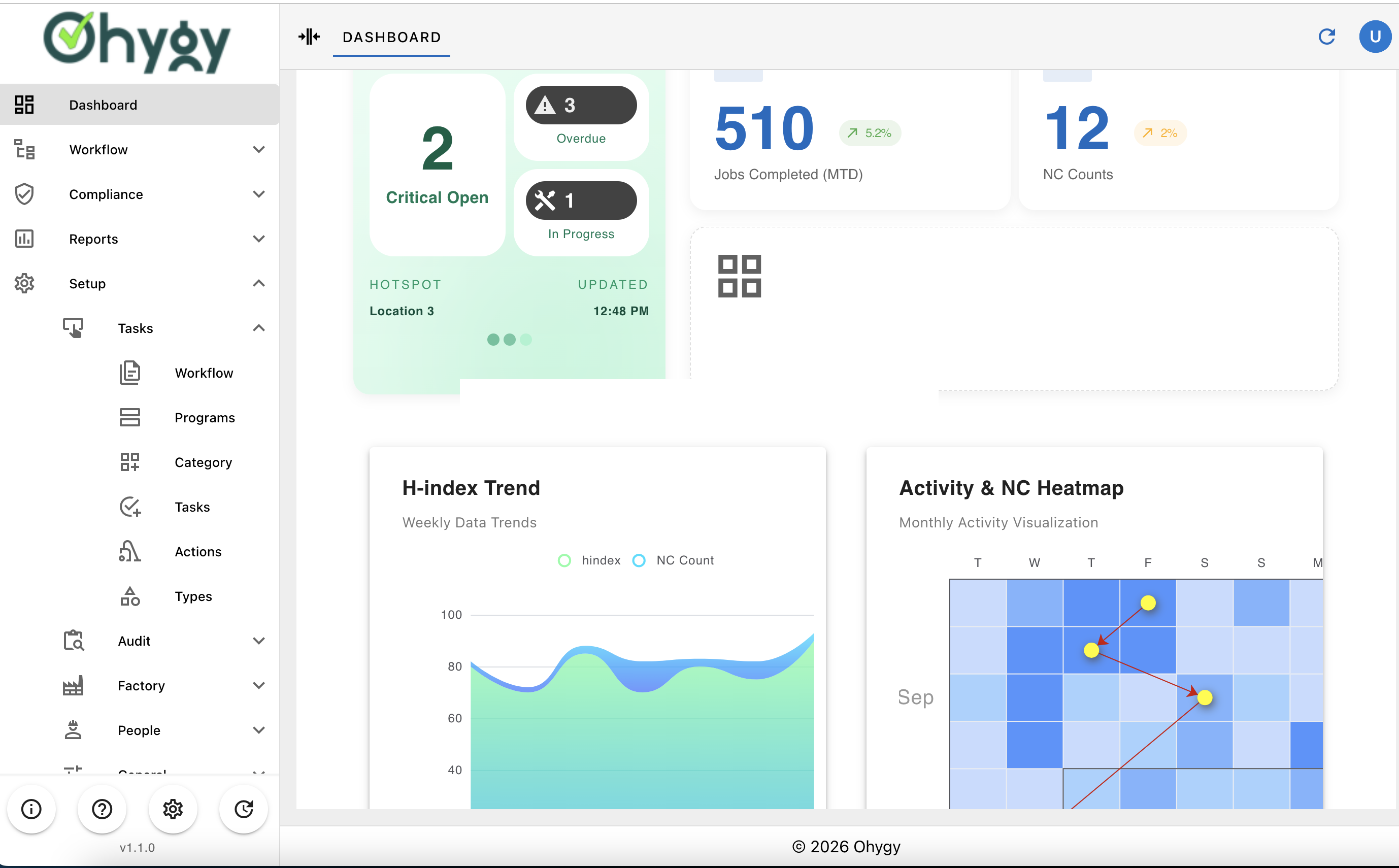1399x868 pixels.
Task: Open the Critical Open card
Action: pyautogui.click(x=438, y=165)
